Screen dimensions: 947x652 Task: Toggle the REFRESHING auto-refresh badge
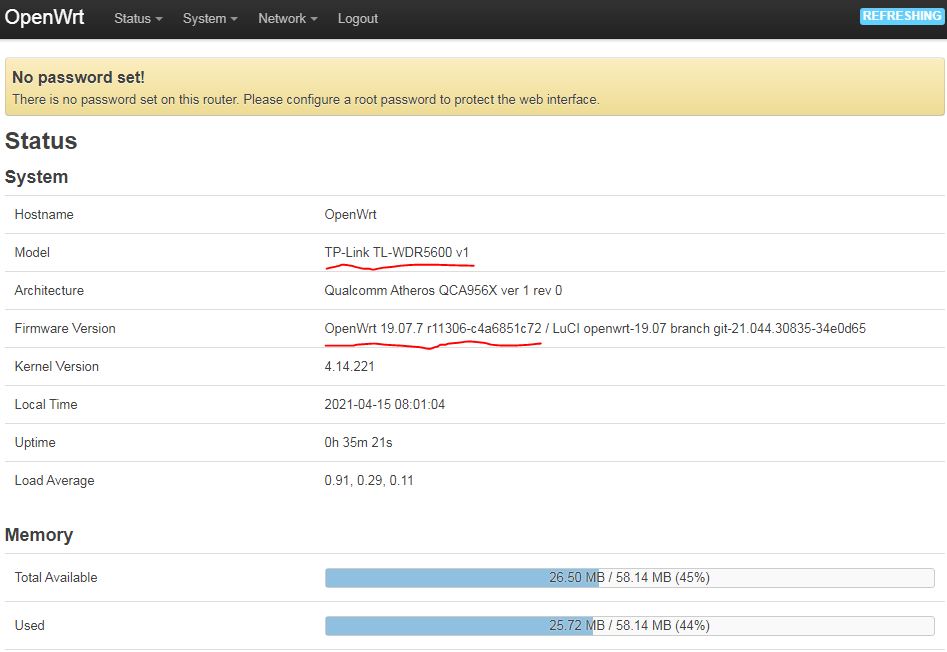pyautogui.click(x=901, y=16)
